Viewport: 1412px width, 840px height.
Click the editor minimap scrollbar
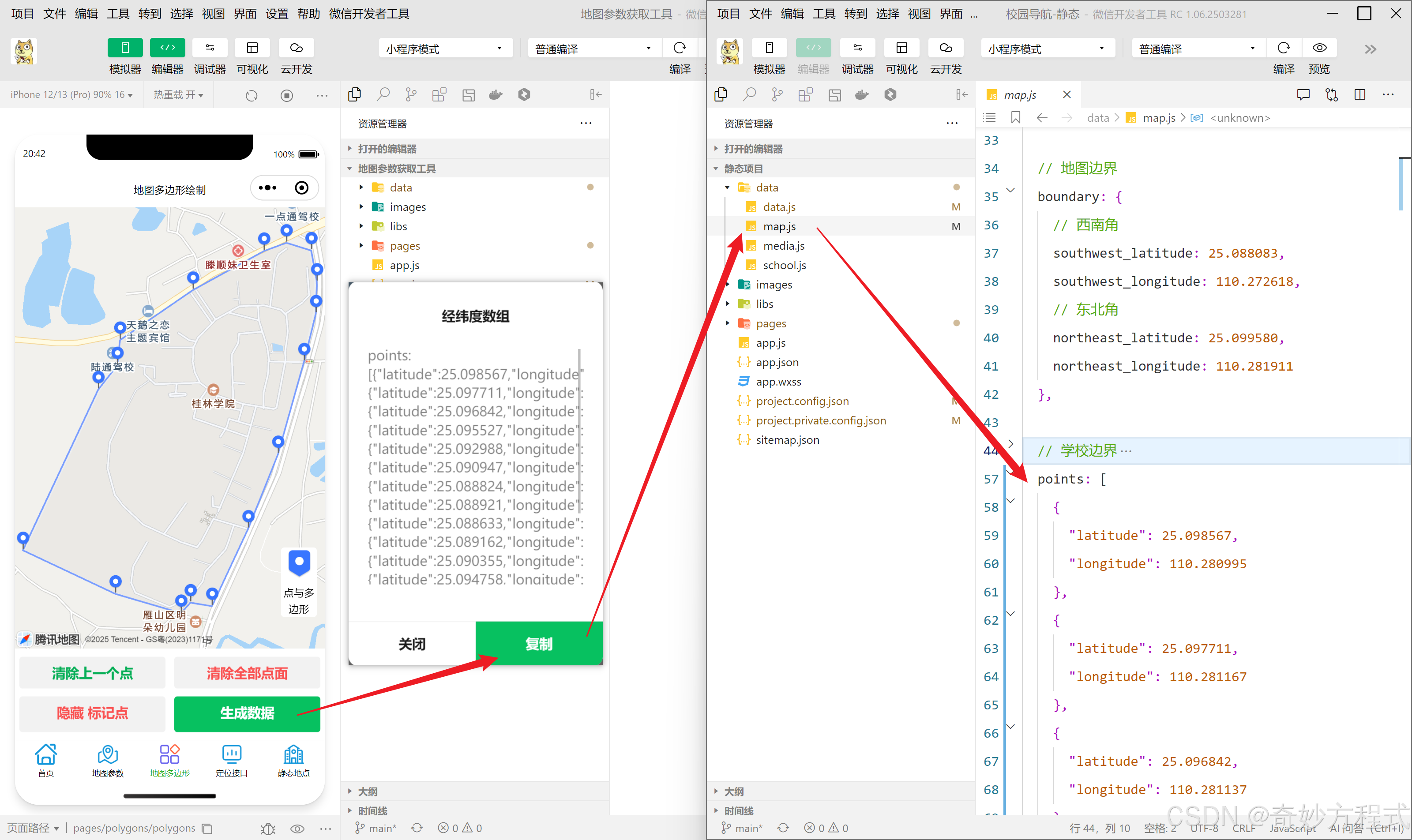pos(1401,184)
